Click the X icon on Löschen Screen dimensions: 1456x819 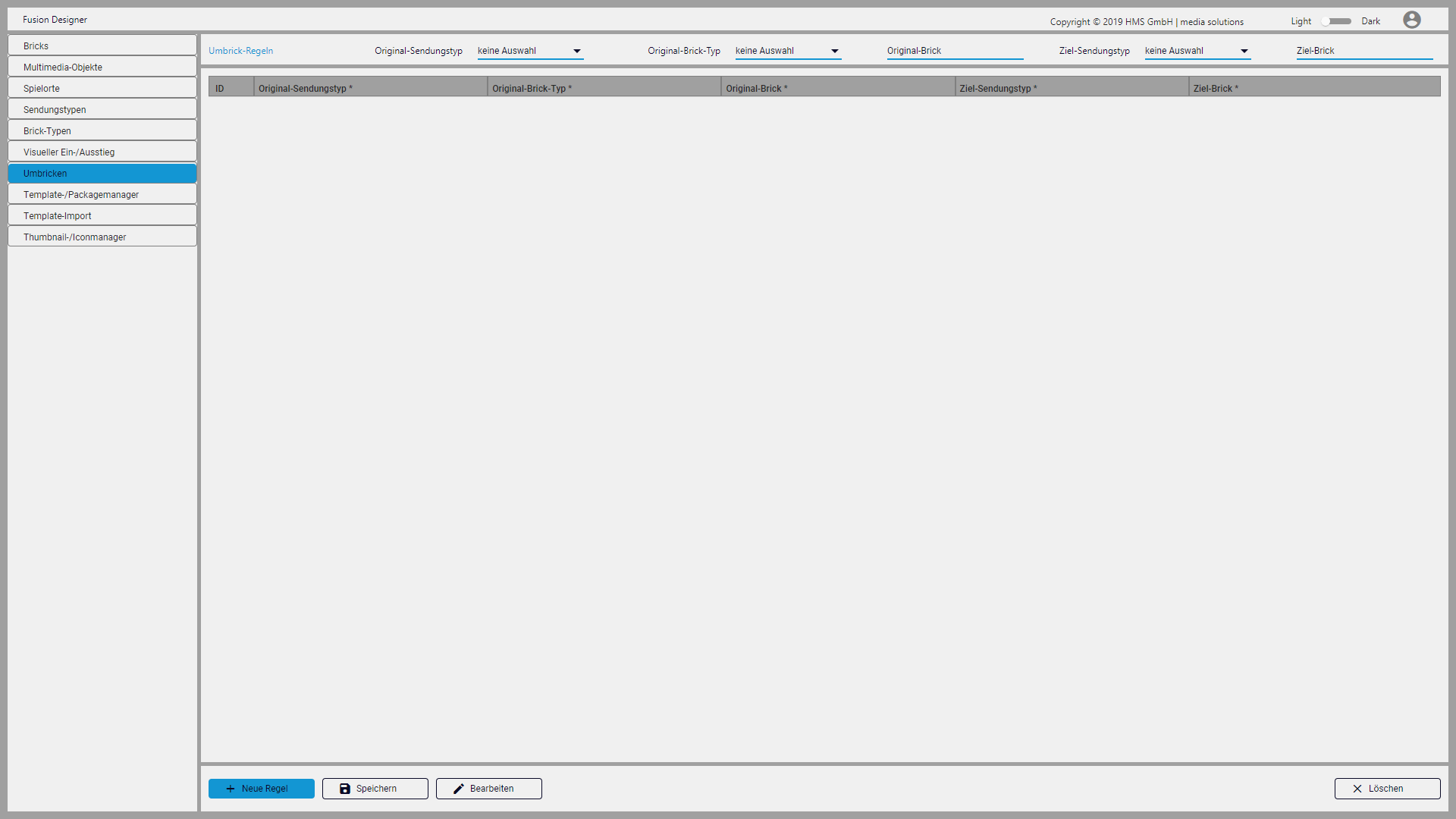1357,789
